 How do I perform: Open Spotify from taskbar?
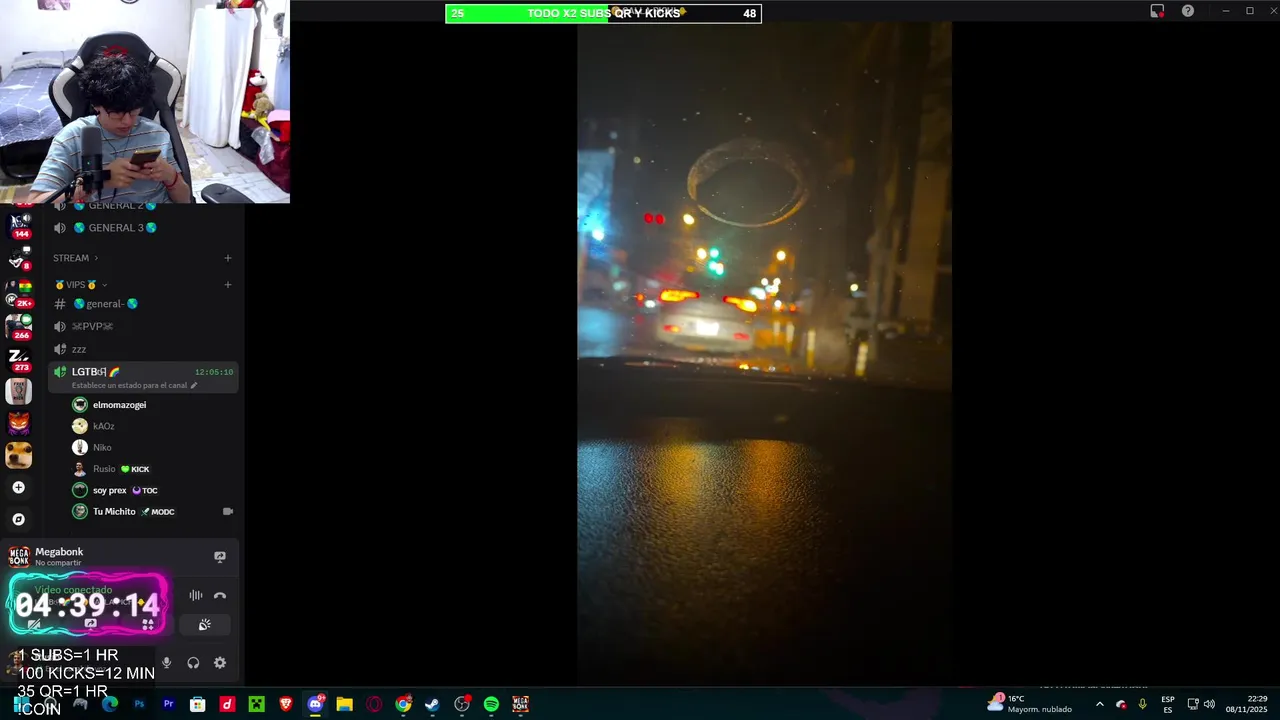(491, 704)
